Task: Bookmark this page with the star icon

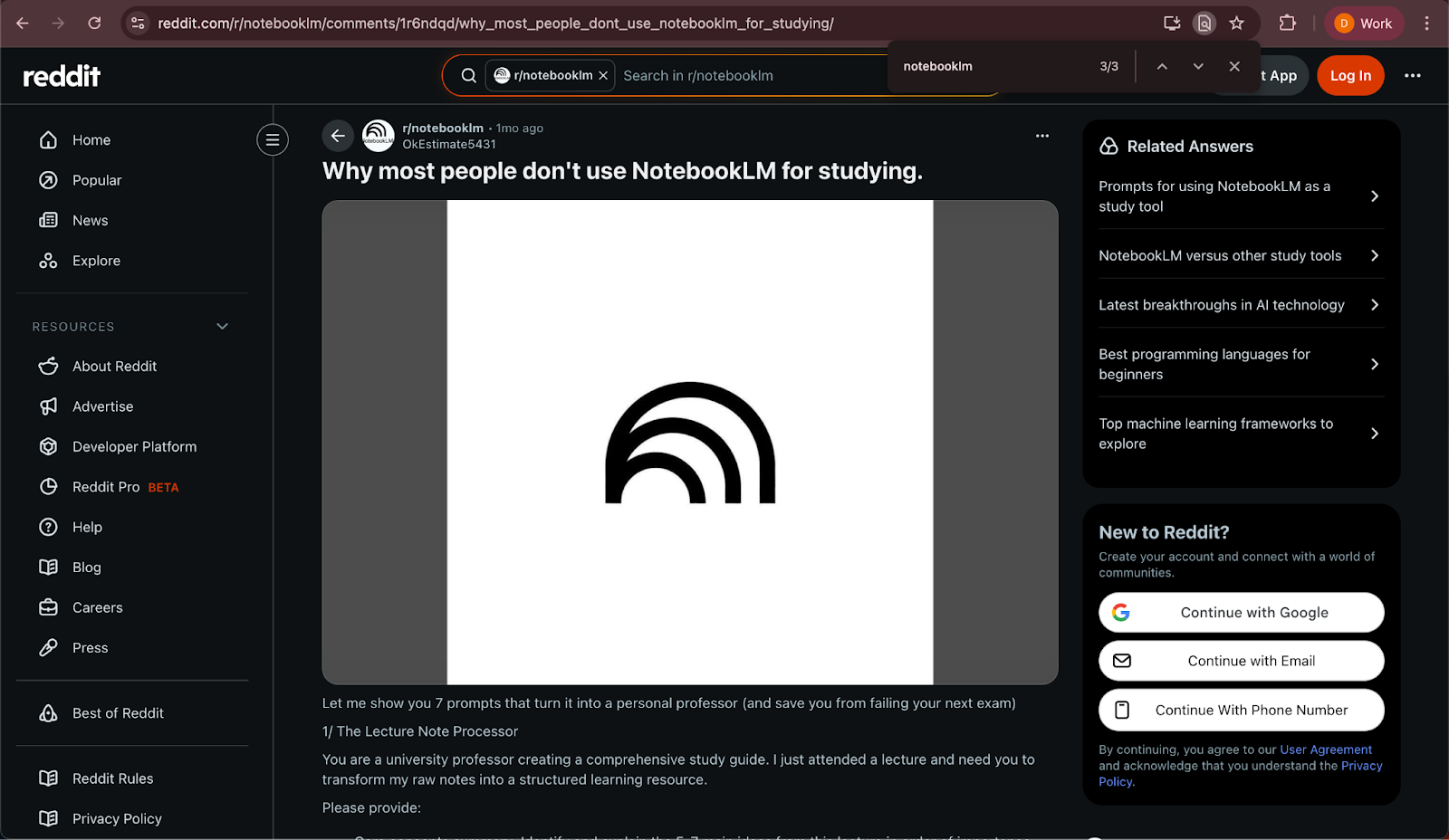Action: 1237,24
